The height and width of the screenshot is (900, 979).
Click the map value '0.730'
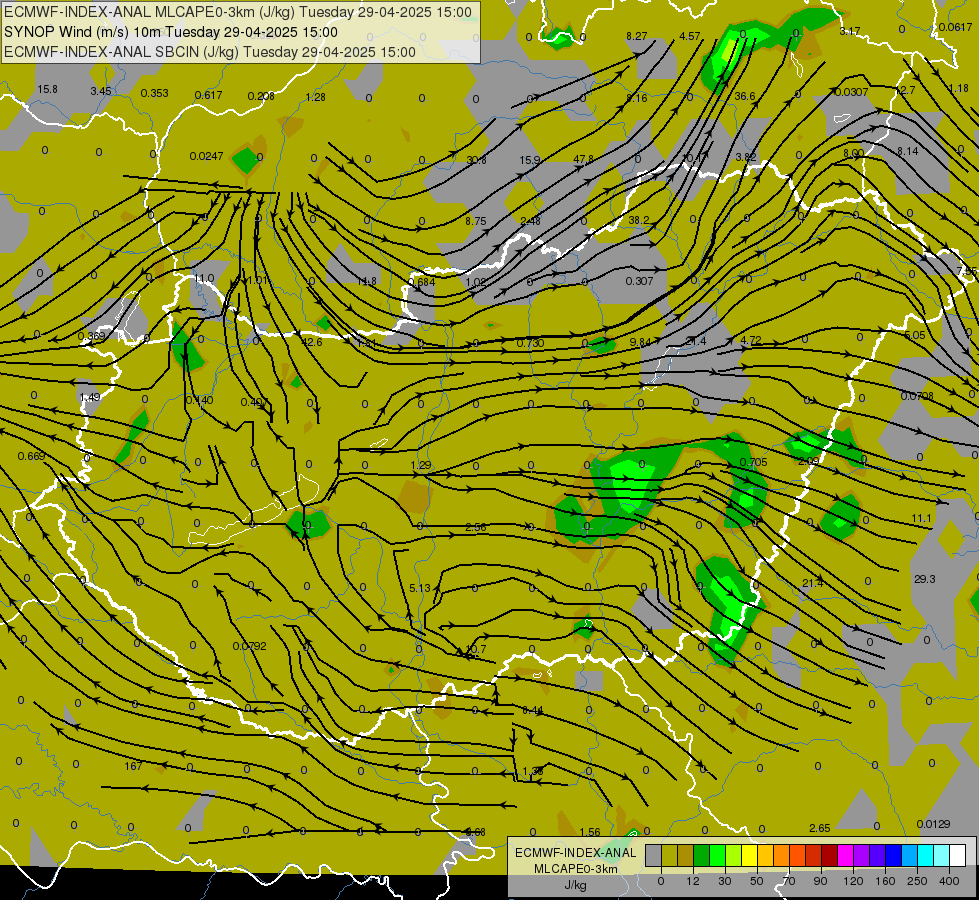click(x=530, y=343)
